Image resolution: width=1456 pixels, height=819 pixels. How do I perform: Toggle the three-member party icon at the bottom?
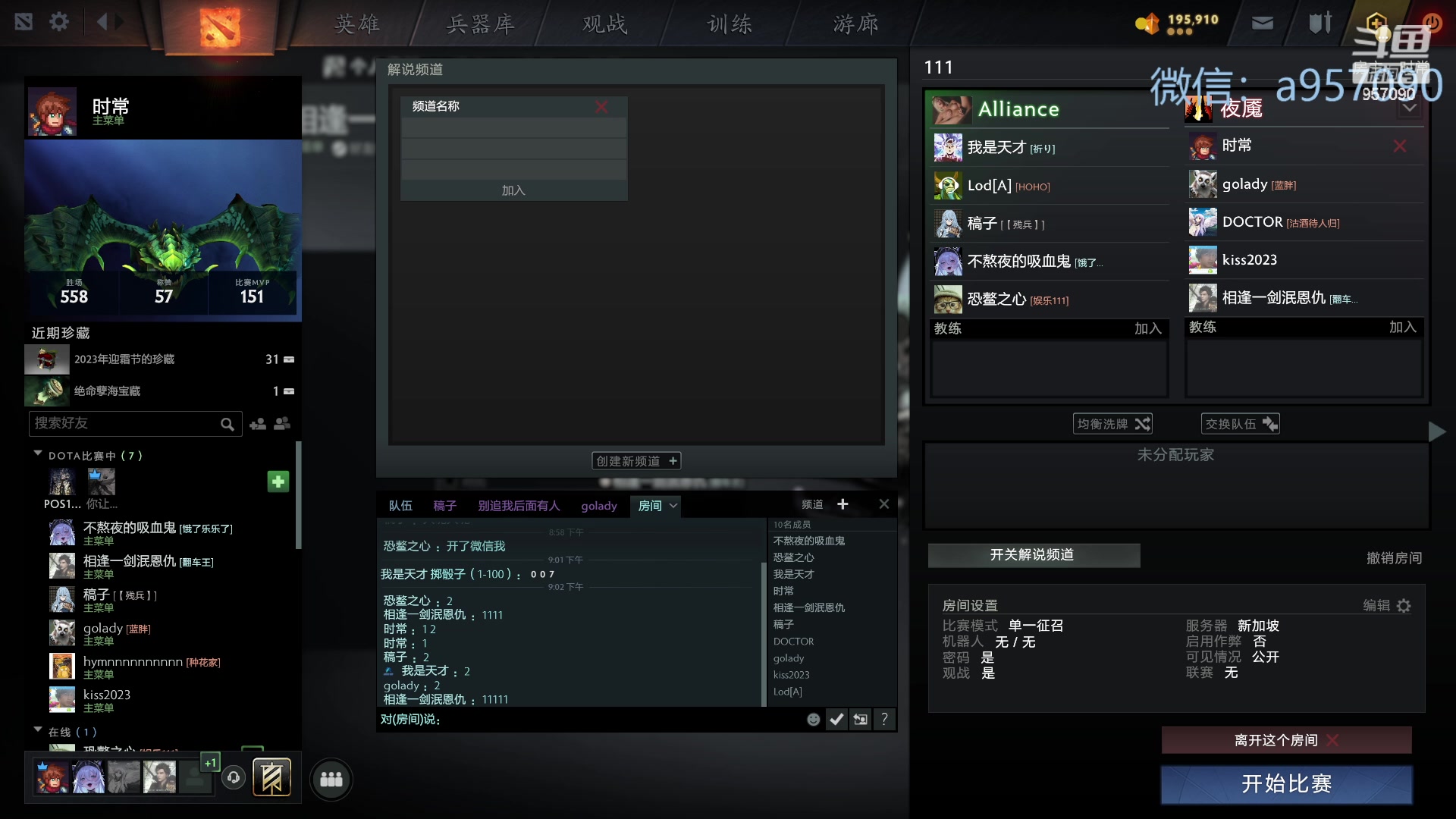(331, 779)
